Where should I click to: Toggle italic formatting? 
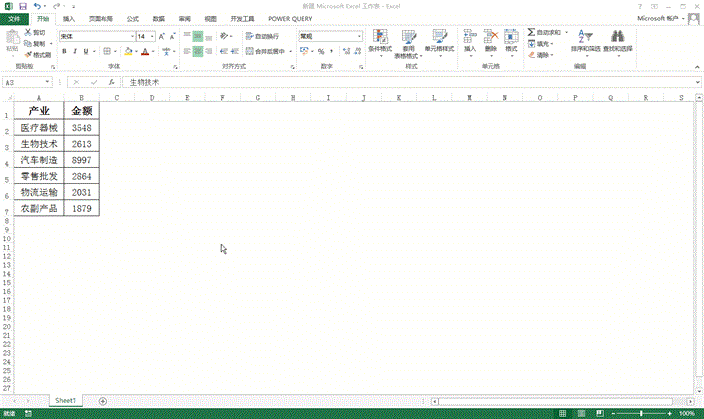tap(77, 51)
